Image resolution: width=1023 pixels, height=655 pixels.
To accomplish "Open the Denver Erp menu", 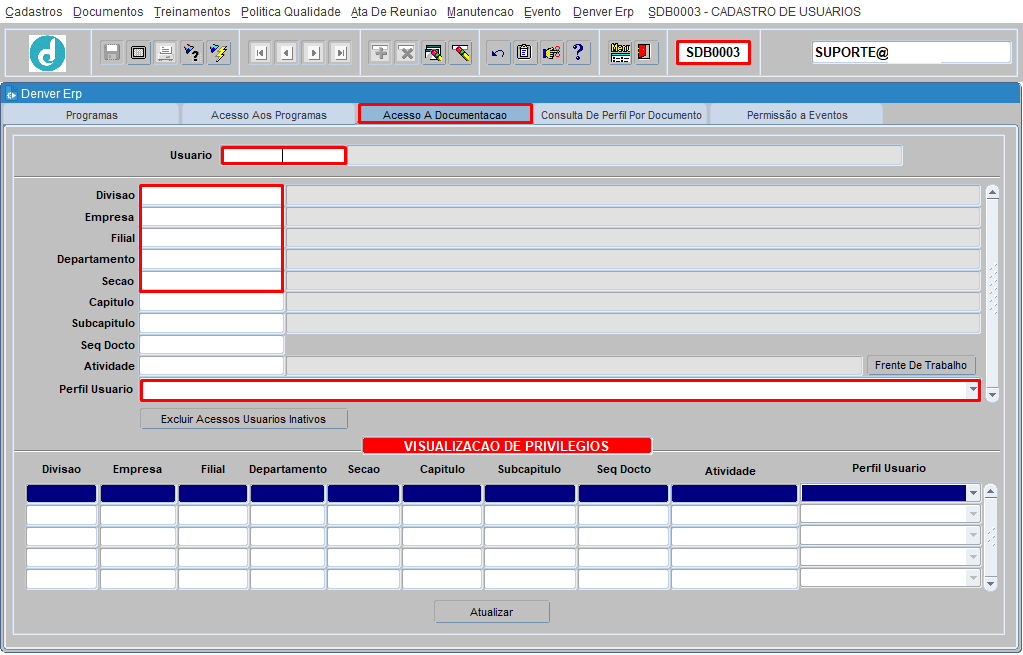I will point(603,12).
